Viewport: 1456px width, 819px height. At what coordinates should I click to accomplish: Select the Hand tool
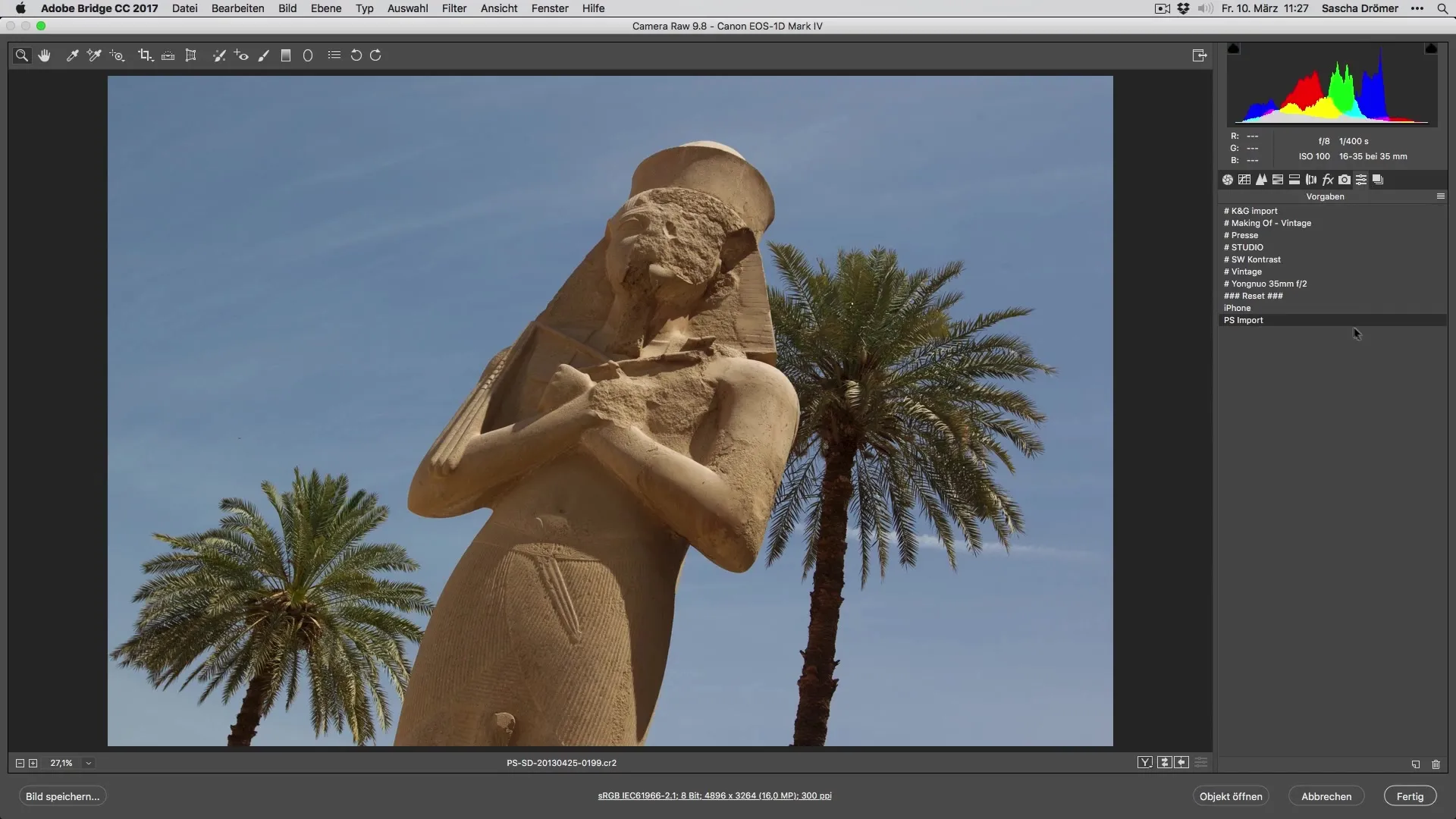coord(45,55)
